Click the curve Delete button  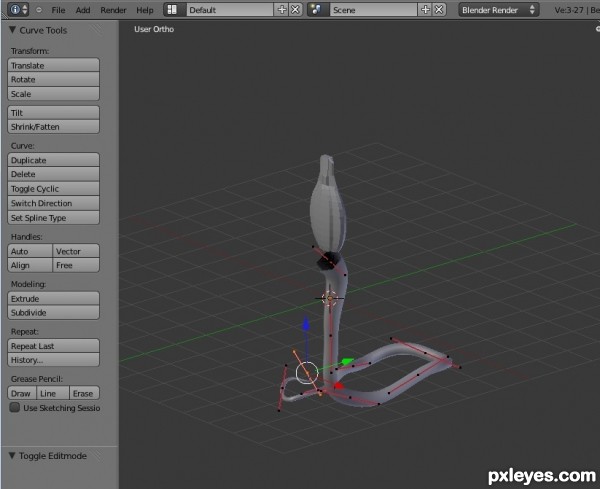tap(53, 174)
